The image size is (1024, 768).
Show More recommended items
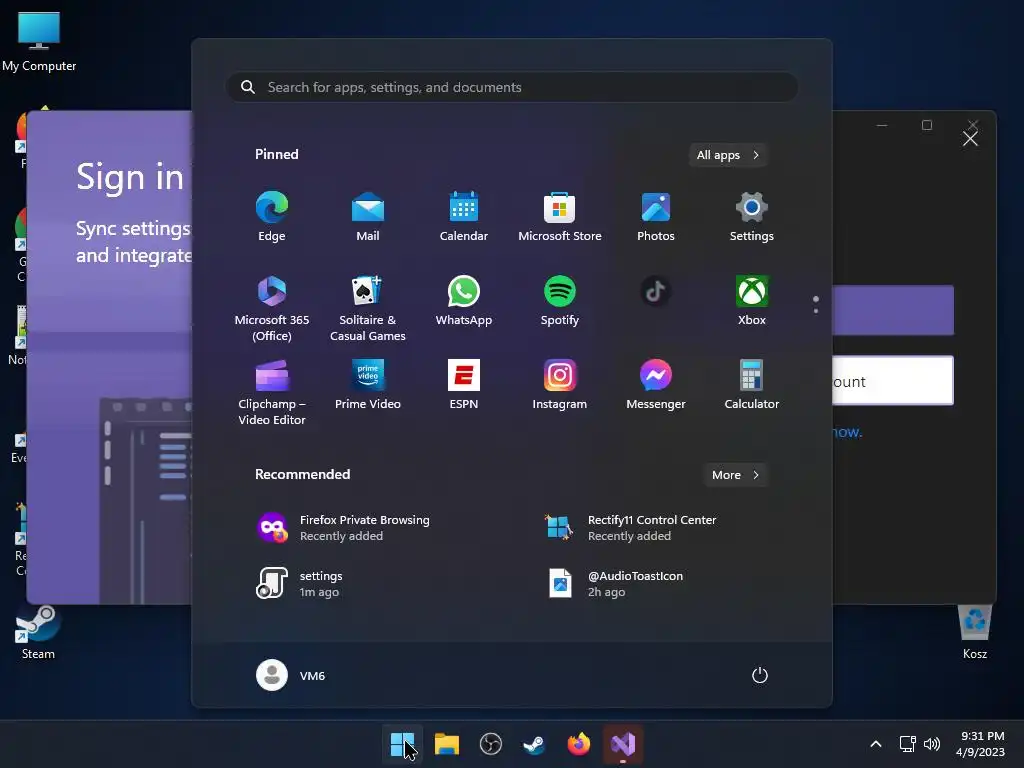(735, 475)
